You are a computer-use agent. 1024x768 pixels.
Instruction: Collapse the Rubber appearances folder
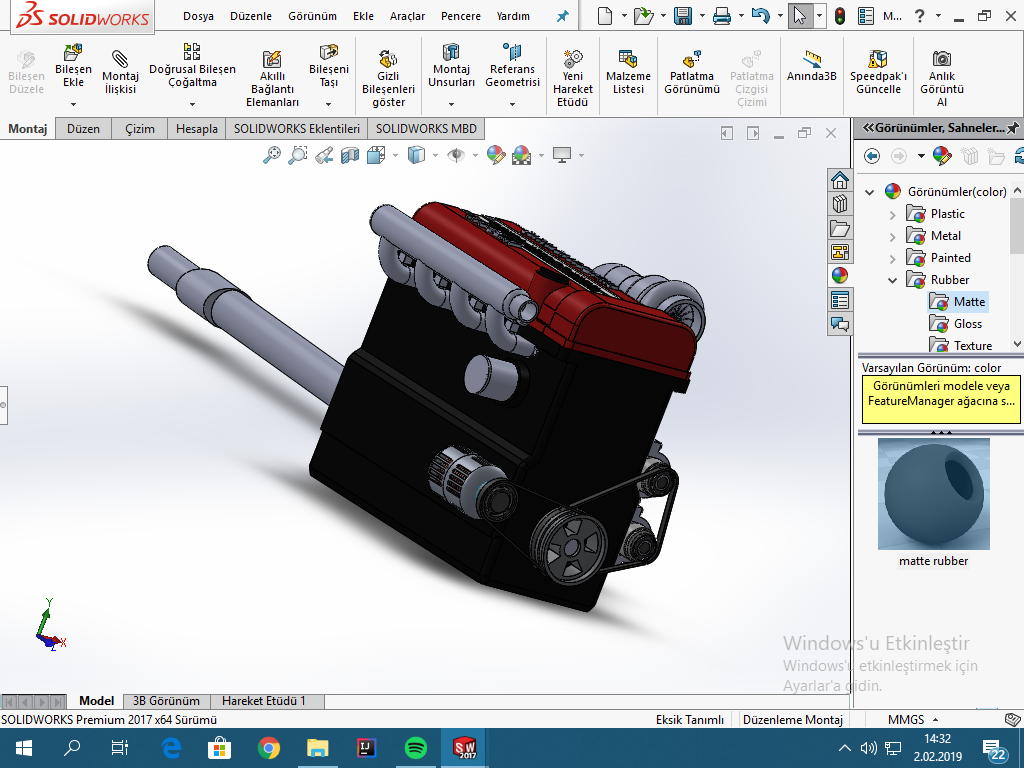coord(893,281)
